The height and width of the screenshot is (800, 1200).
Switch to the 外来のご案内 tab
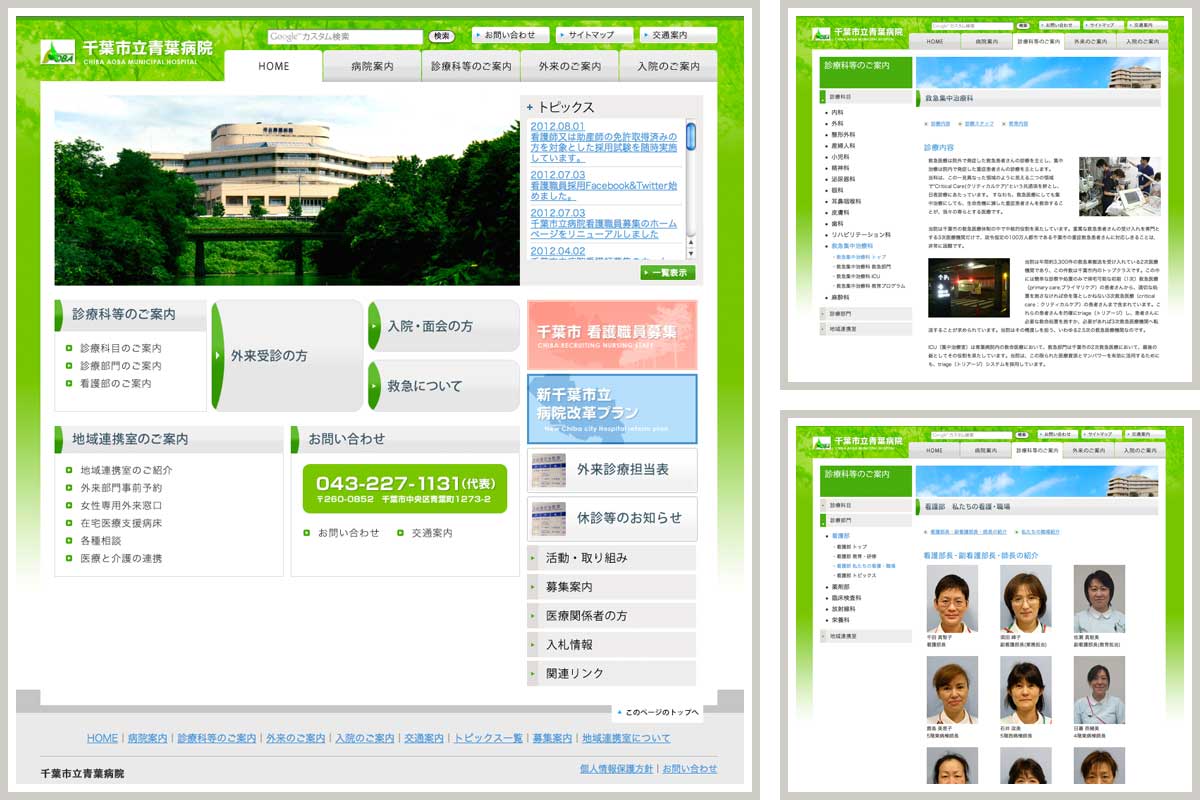[569, 67]
